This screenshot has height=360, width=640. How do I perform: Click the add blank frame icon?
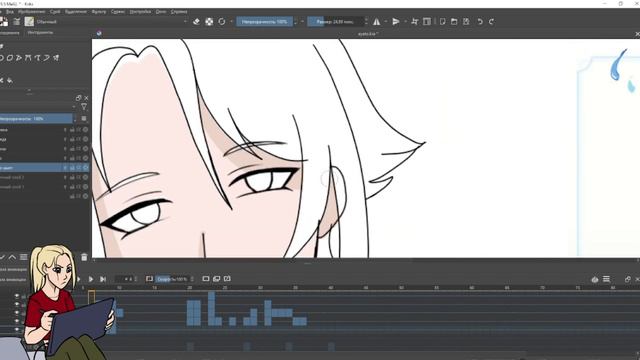206,279
